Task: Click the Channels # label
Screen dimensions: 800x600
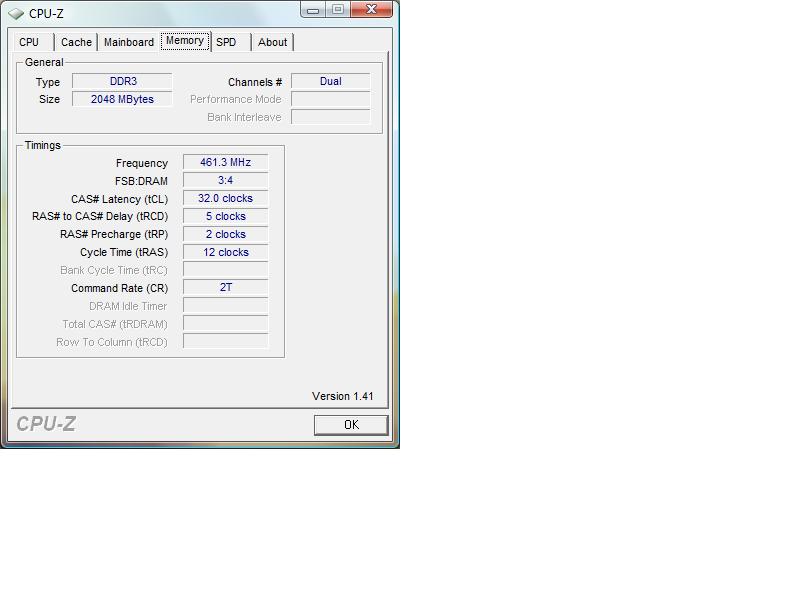Action: 255,82
